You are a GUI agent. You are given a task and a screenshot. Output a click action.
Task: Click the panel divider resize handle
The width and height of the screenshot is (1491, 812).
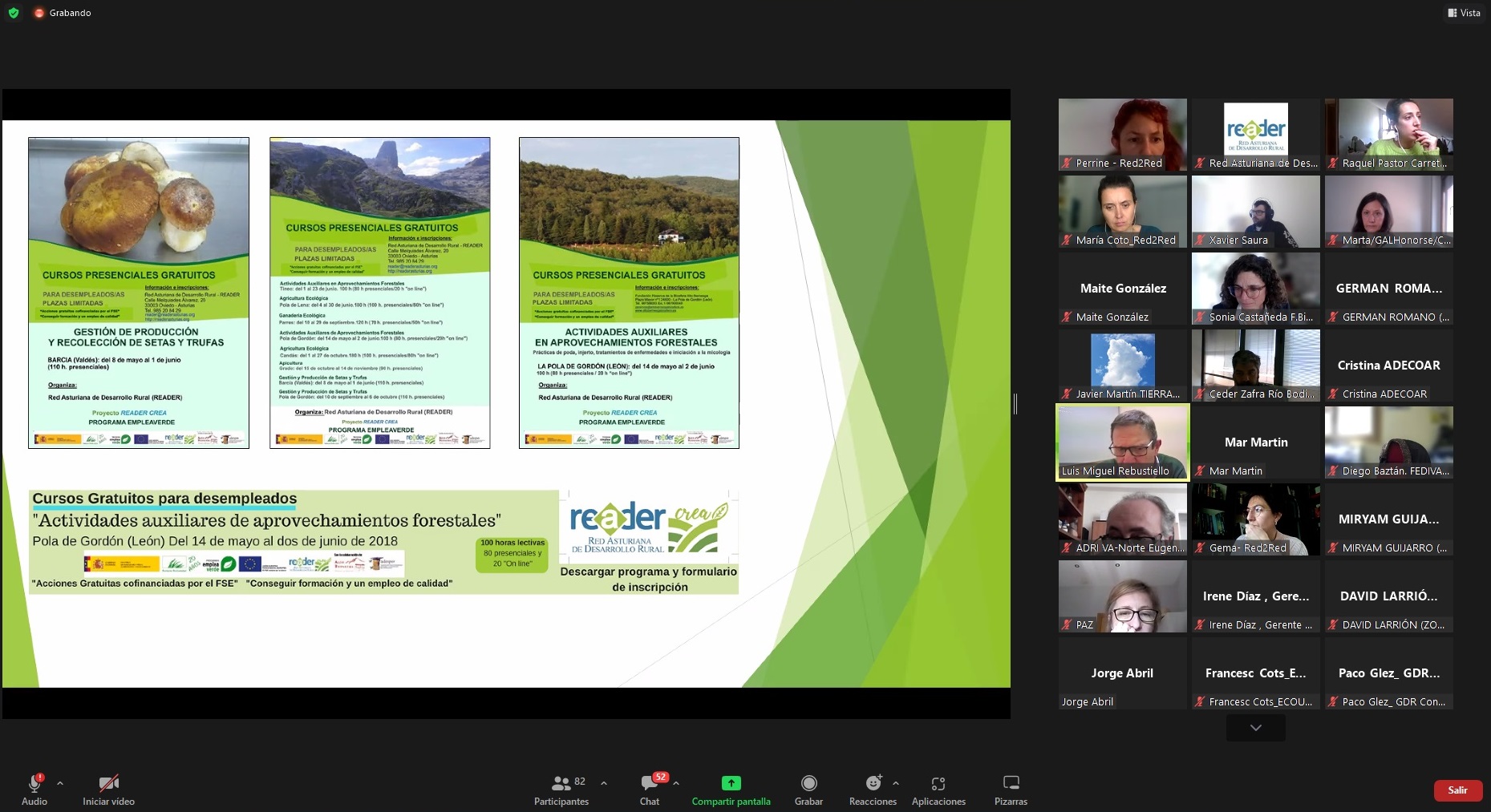click(x=1015, y=404)
